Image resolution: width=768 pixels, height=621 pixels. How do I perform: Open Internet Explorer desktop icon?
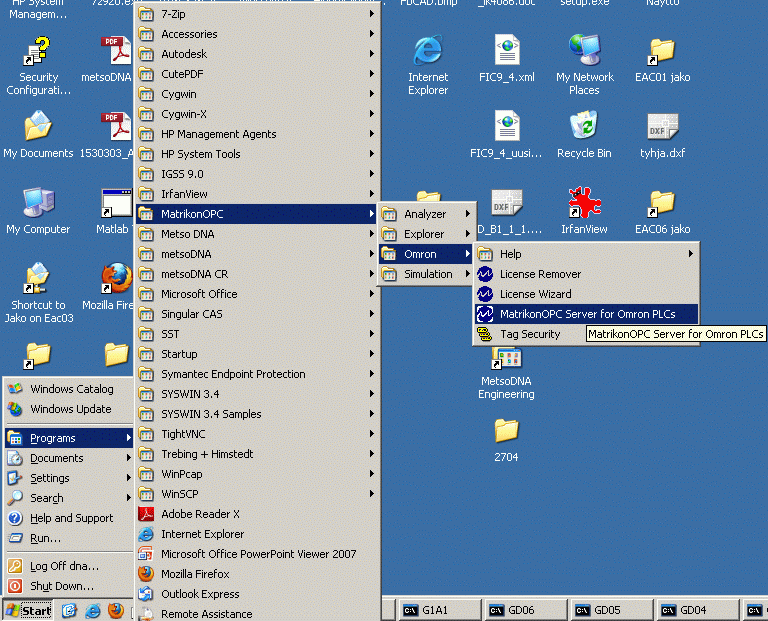point(428,51)
